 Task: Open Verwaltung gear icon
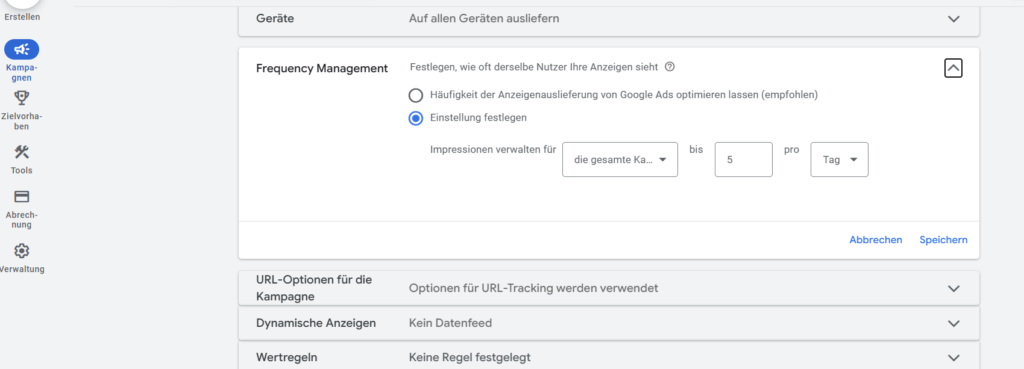tap(22, 251)
